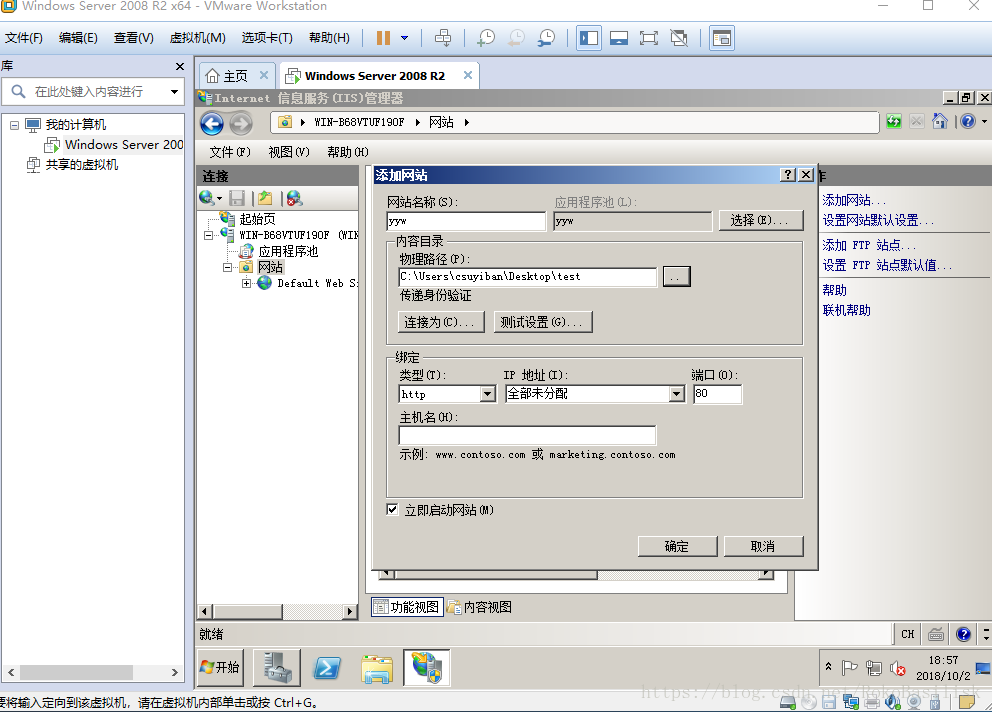
Task: Click the 开始 start button
Action: point(220,667)
